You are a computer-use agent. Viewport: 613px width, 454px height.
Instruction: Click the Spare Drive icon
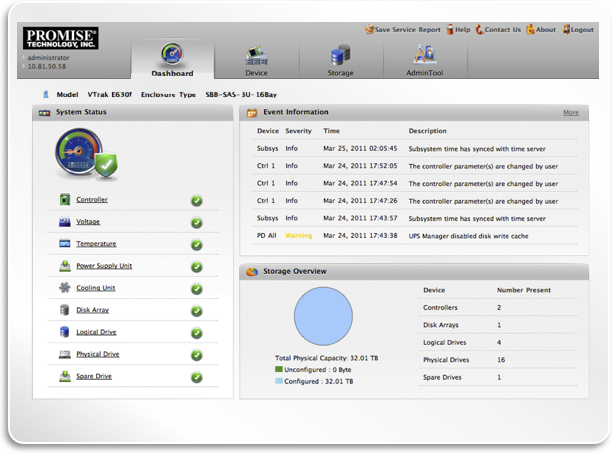pyautogui.click(x=65, y=376)
